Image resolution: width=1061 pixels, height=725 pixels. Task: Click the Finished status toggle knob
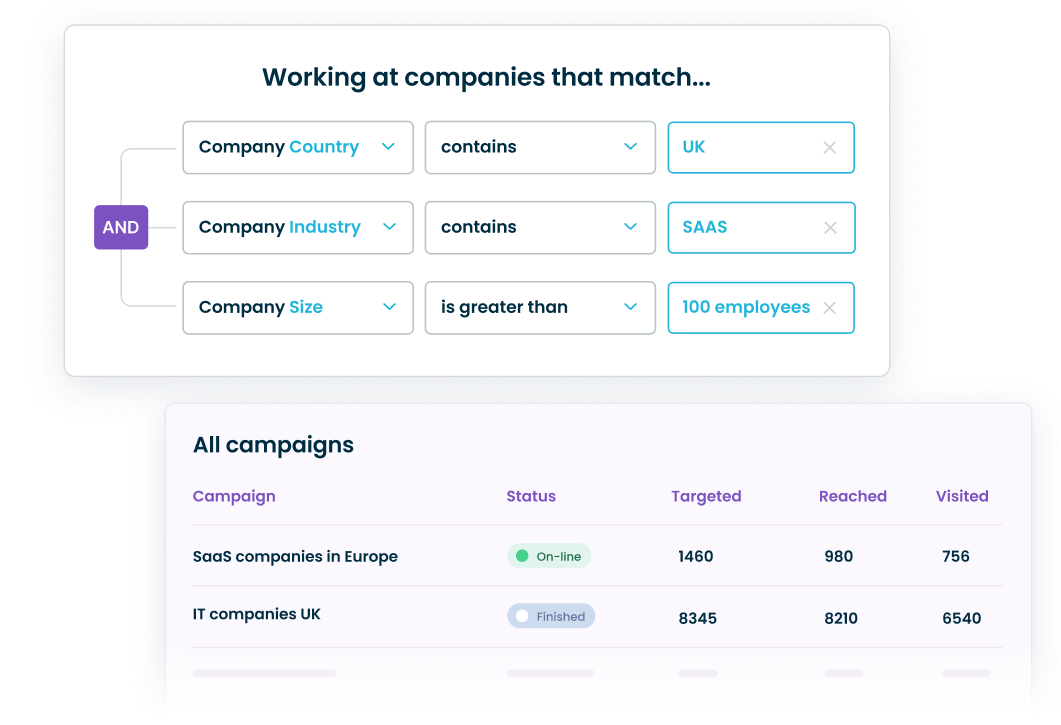pyautogui.click(x=524, y=616)
